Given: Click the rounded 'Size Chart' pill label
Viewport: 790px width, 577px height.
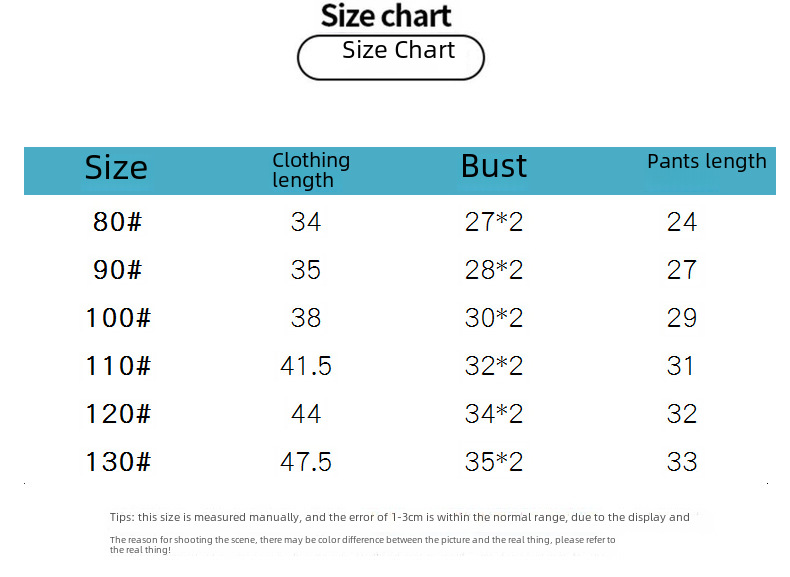Looking at the screenshot, I should tap(391, 57).
